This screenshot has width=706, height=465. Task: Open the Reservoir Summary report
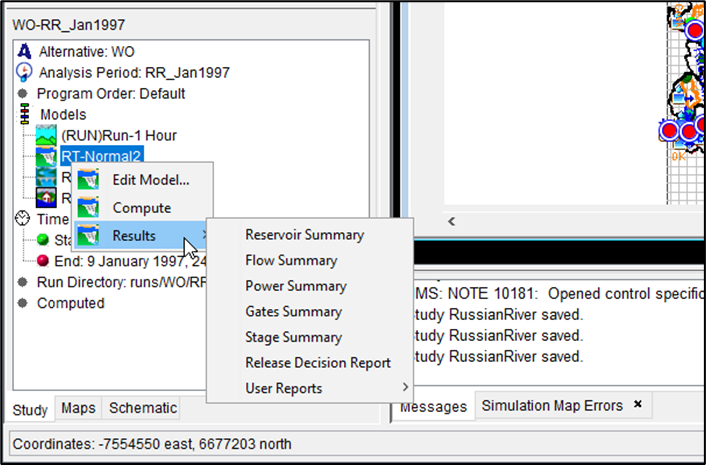pyautogui.click(x=304, y=235)
